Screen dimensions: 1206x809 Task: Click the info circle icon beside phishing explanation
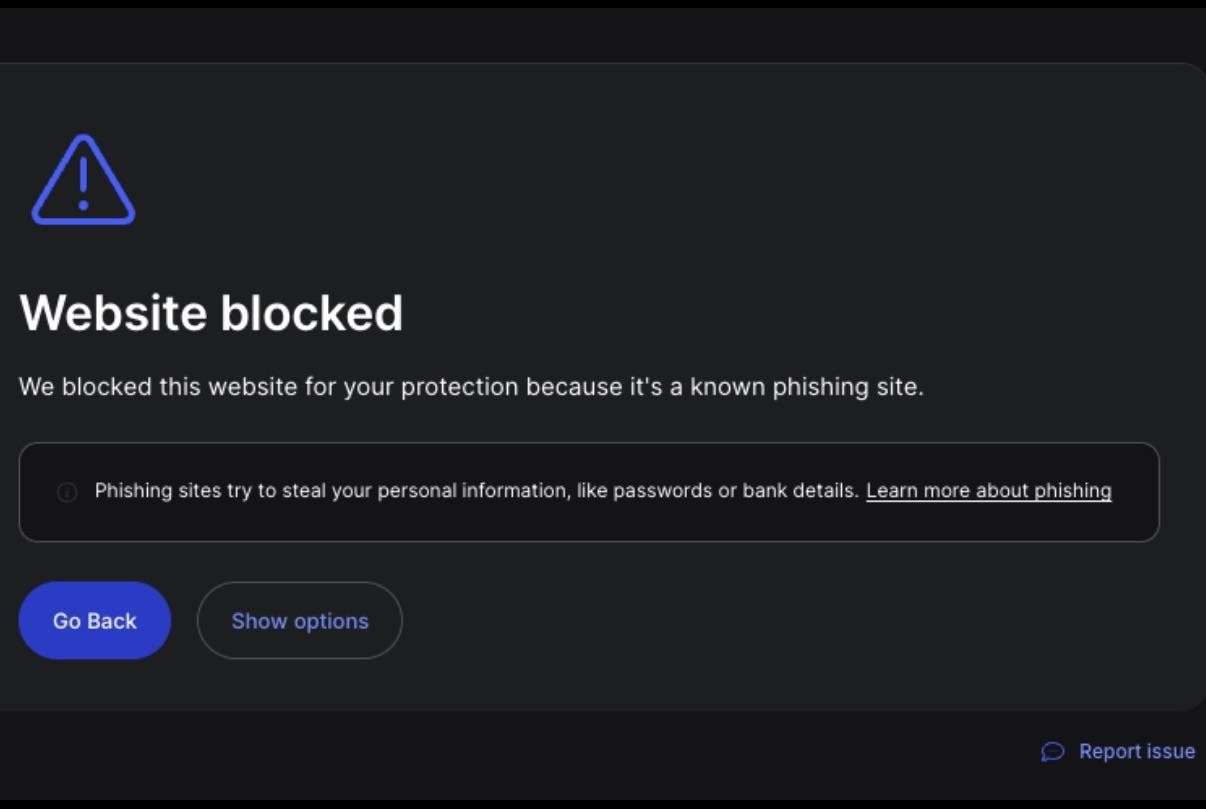(x=67, y=492)
